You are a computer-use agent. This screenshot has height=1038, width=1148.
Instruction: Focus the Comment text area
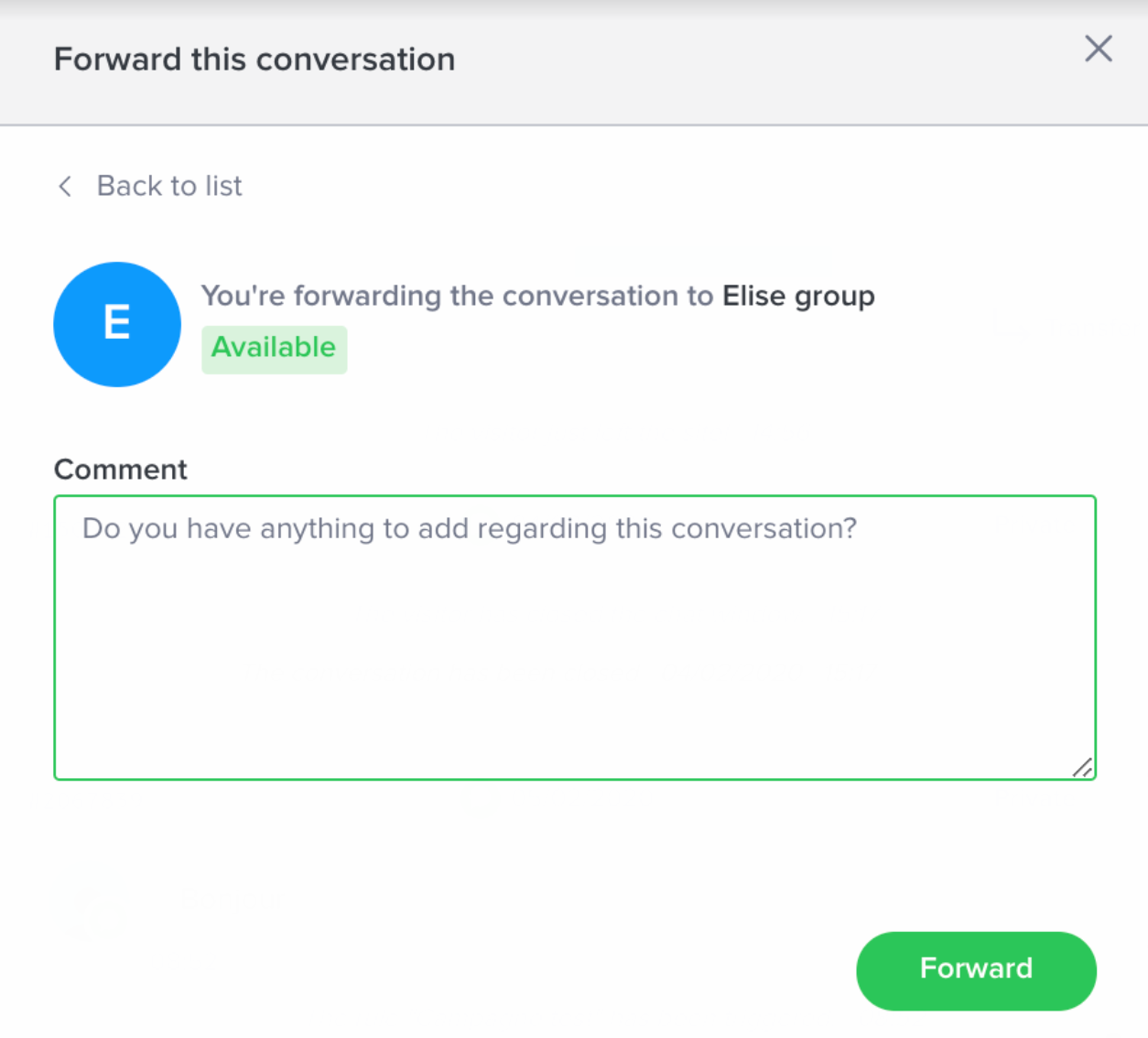(575, 637)
